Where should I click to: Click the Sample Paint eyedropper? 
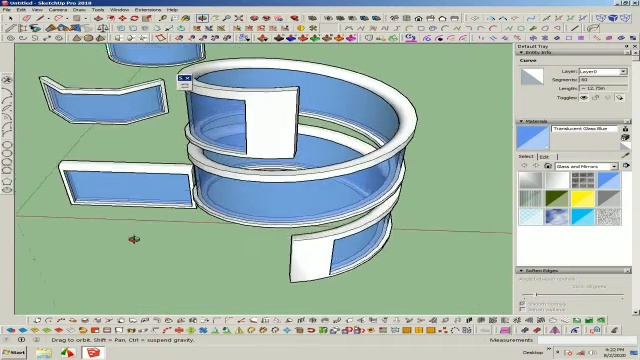point(626,156)
